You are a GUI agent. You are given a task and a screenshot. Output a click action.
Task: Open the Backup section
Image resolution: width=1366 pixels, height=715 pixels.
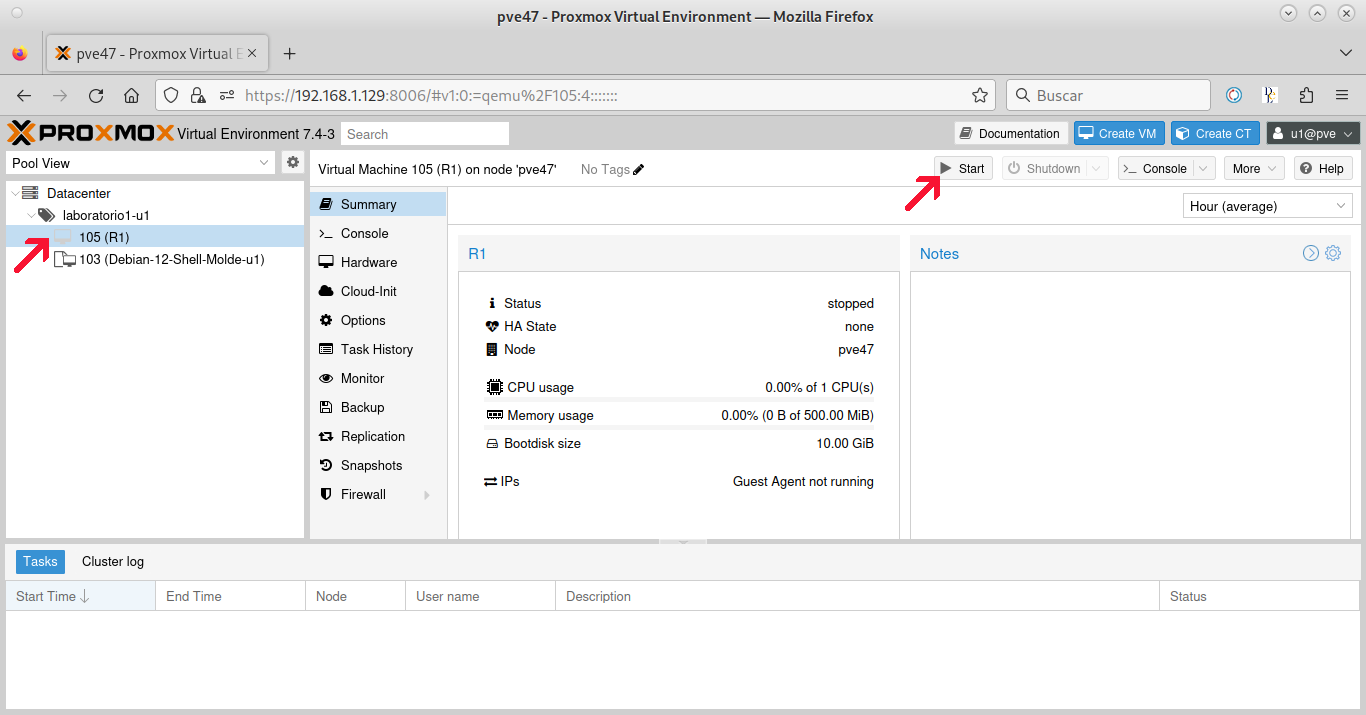click(378, 407)
